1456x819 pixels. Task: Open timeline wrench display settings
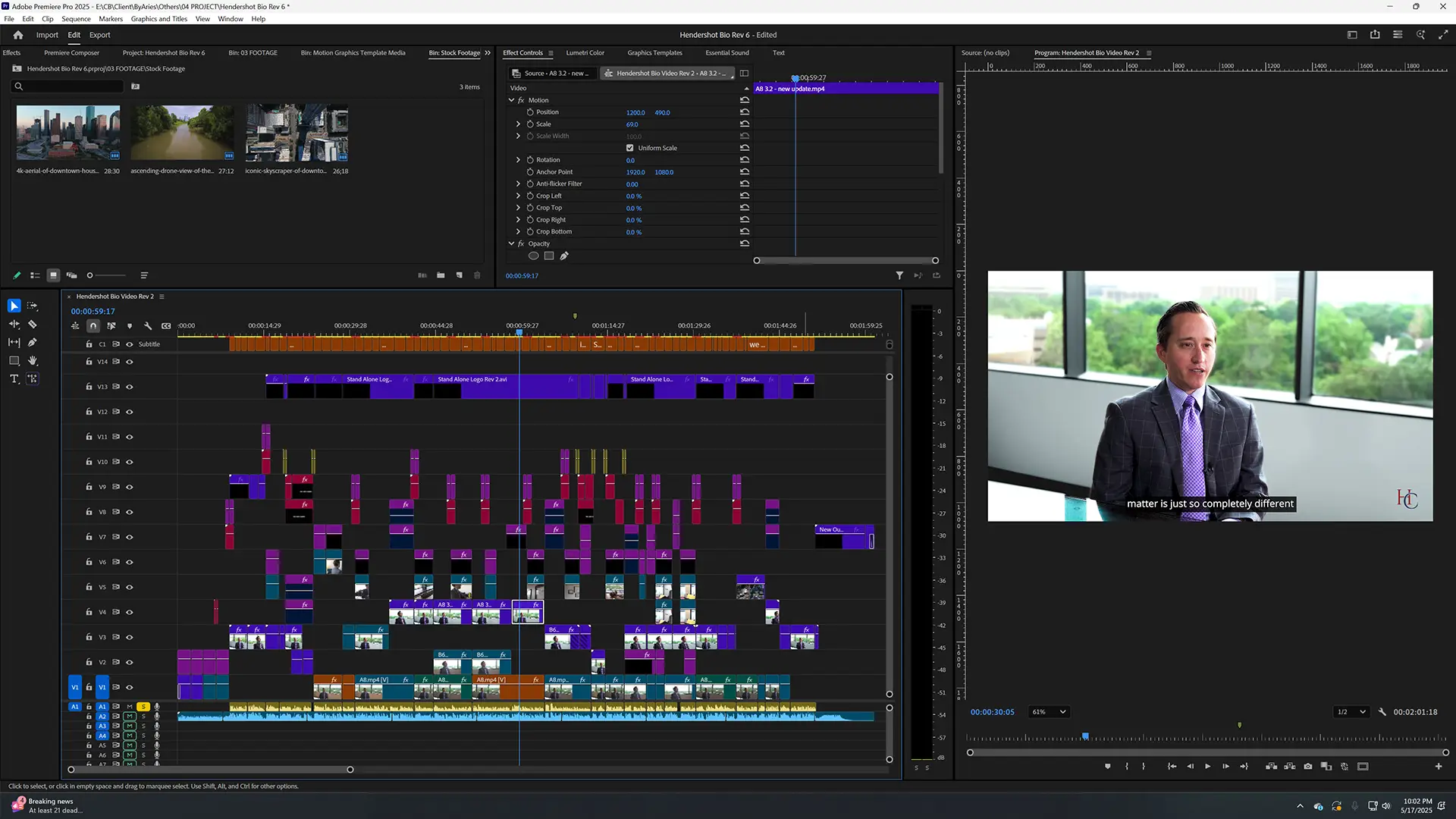148,326
